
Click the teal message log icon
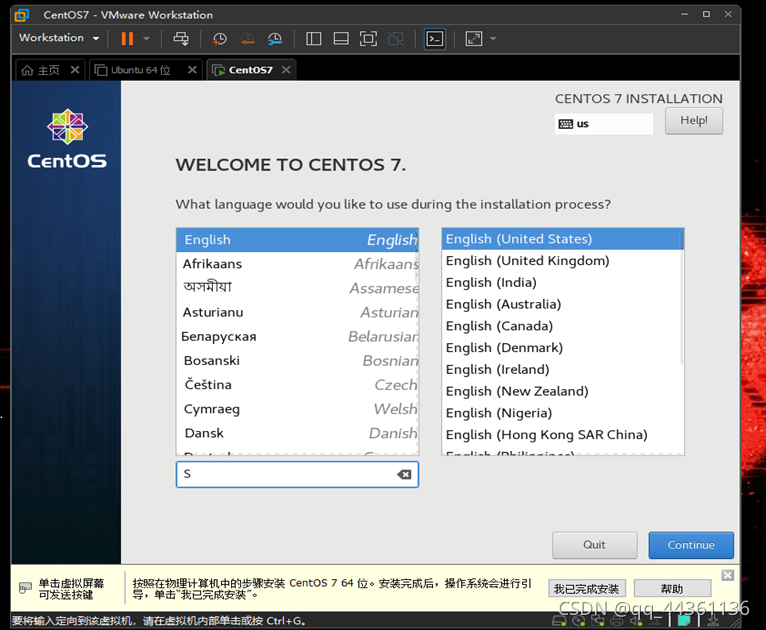click(x=684, y=621)
